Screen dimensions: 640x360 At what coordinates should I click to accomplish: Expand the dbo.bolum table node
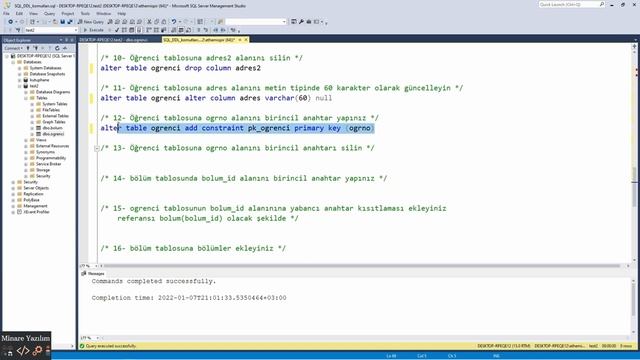click(32, 128)
